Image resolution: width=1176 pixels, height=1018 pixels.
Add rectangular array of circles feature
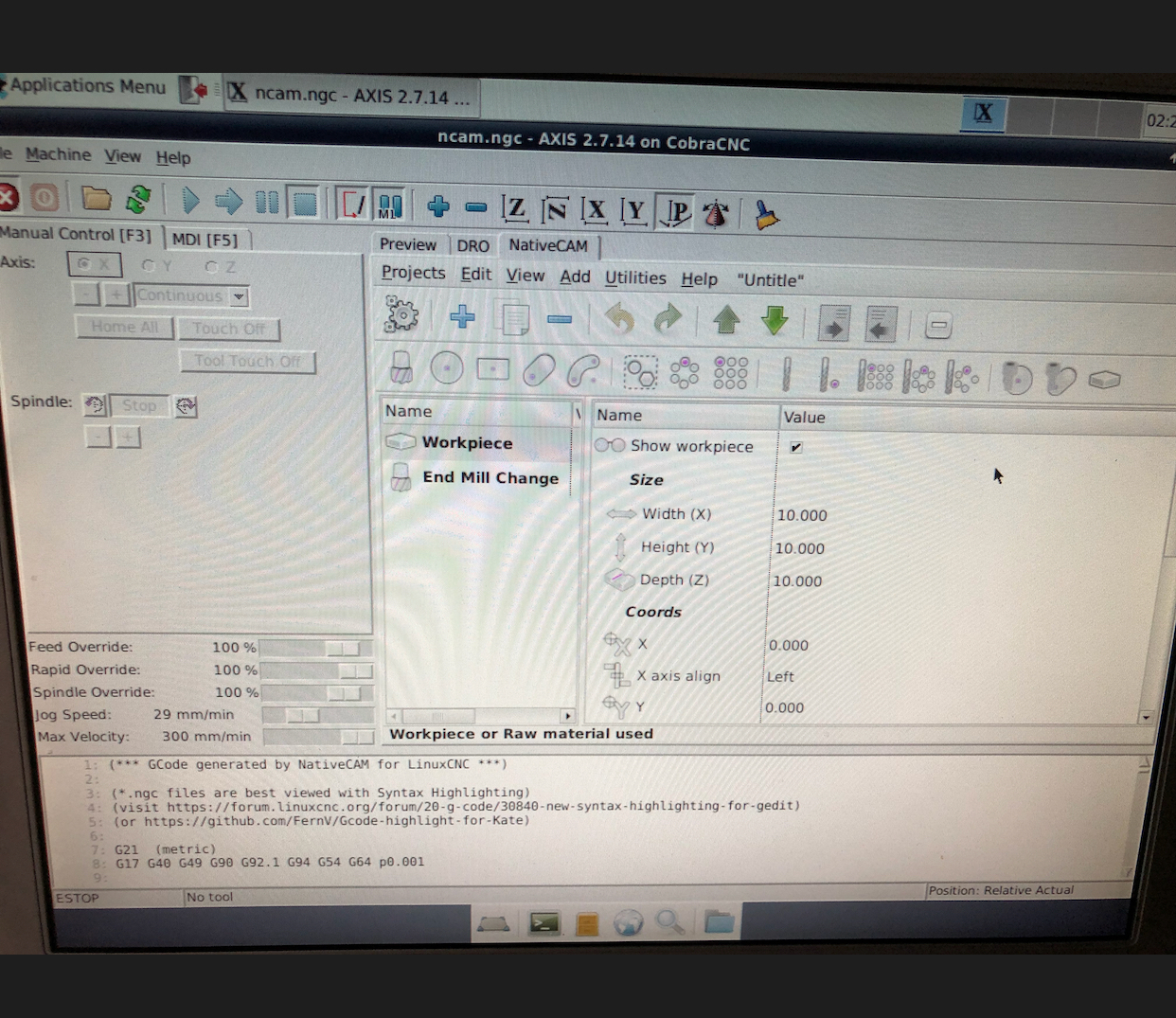coord(731,373)
